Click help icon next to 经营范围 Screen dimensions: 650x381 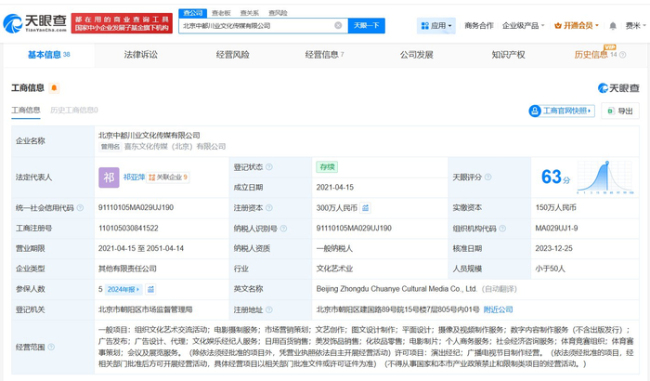click(51, 347)
